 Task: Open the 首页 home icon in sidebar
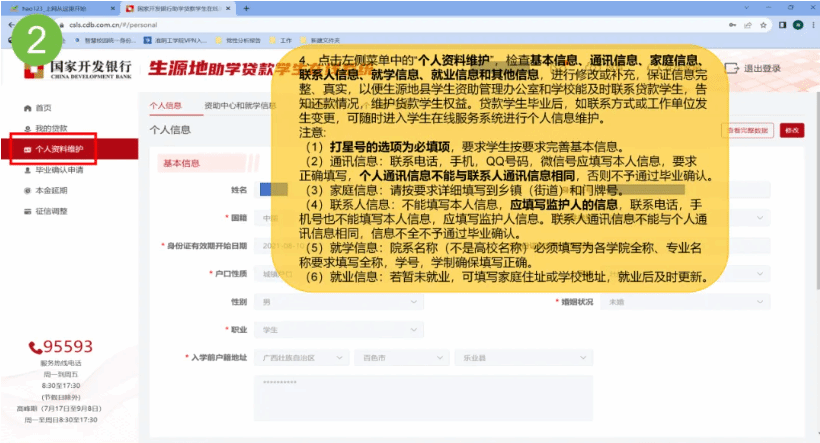28,108
